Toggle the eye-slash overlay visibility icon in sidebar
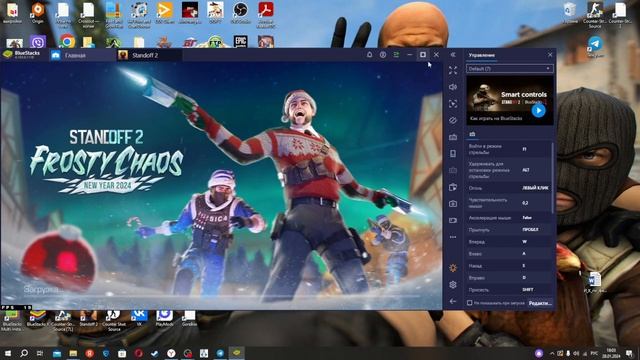The height and width of the screenshot is (360, 640). 453,120
